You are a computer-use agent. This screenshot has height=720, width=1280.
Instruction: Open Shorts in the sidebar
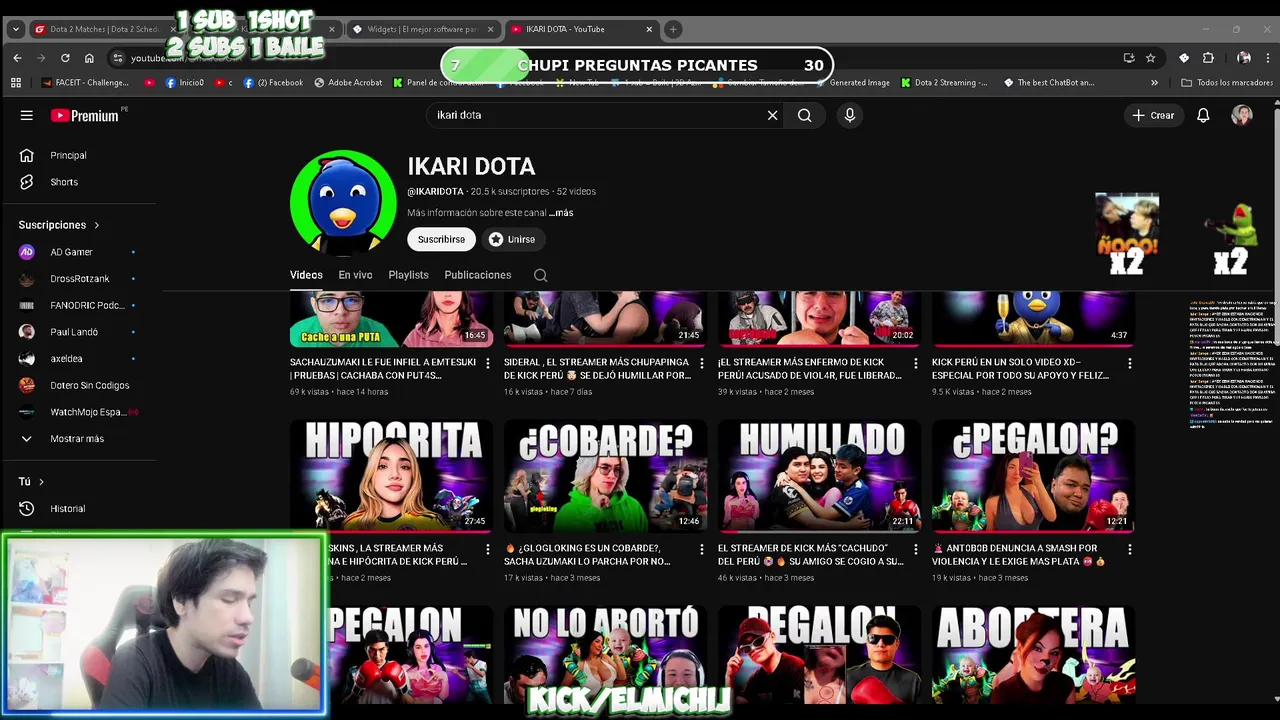(x=63, y=182)
